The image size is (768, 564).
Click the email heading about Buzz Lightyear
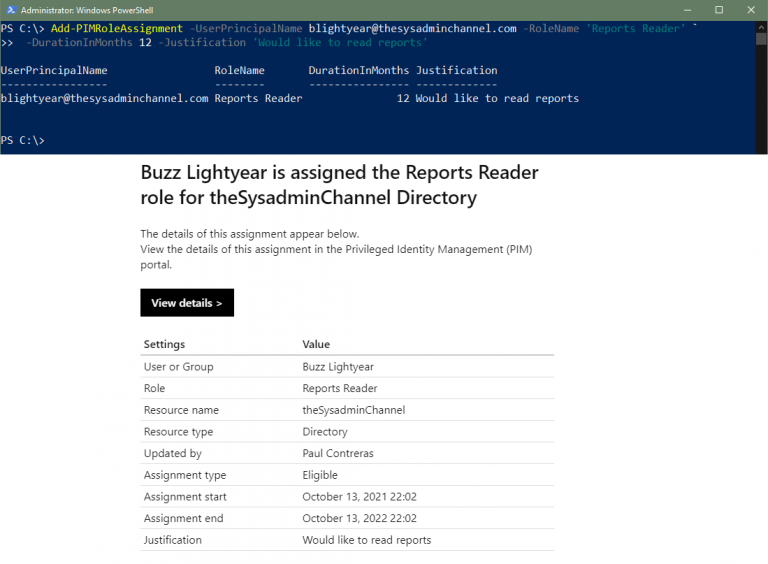click(x=339, y=185)
